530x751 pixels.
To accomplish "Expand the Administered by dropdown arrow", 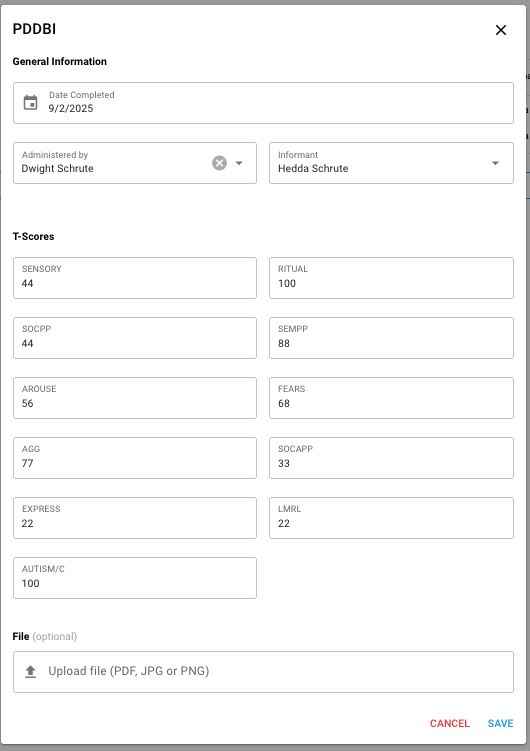I will pyautogui.click(x=239, y=163).
